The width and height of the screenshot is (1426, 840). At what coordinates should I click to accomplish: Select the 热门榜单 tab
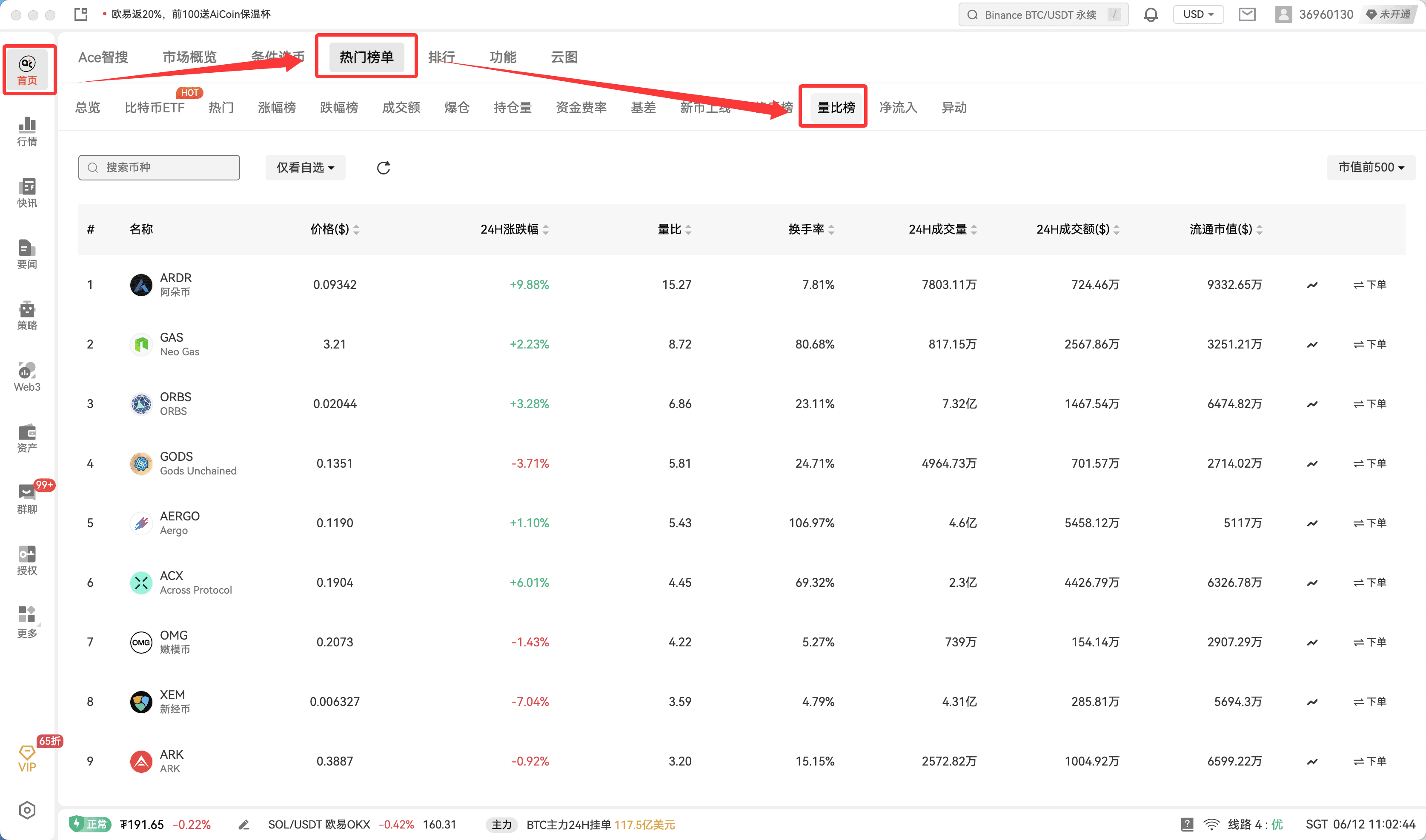[366, 57]
